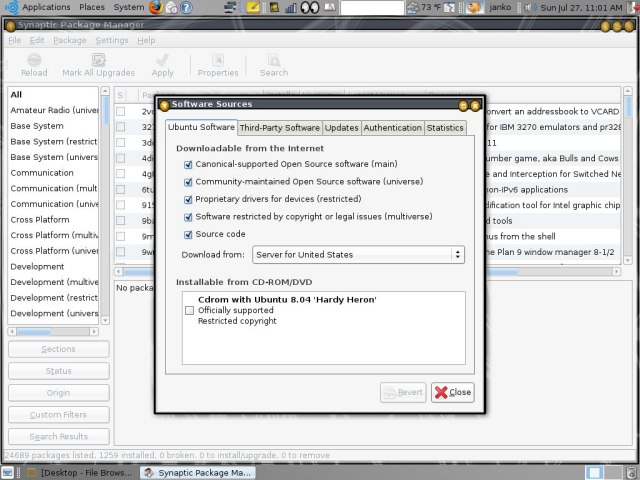The width and height of the screenshot is (640, 480).
Task: Click the network connections icon in top panel
Action: 231,7
